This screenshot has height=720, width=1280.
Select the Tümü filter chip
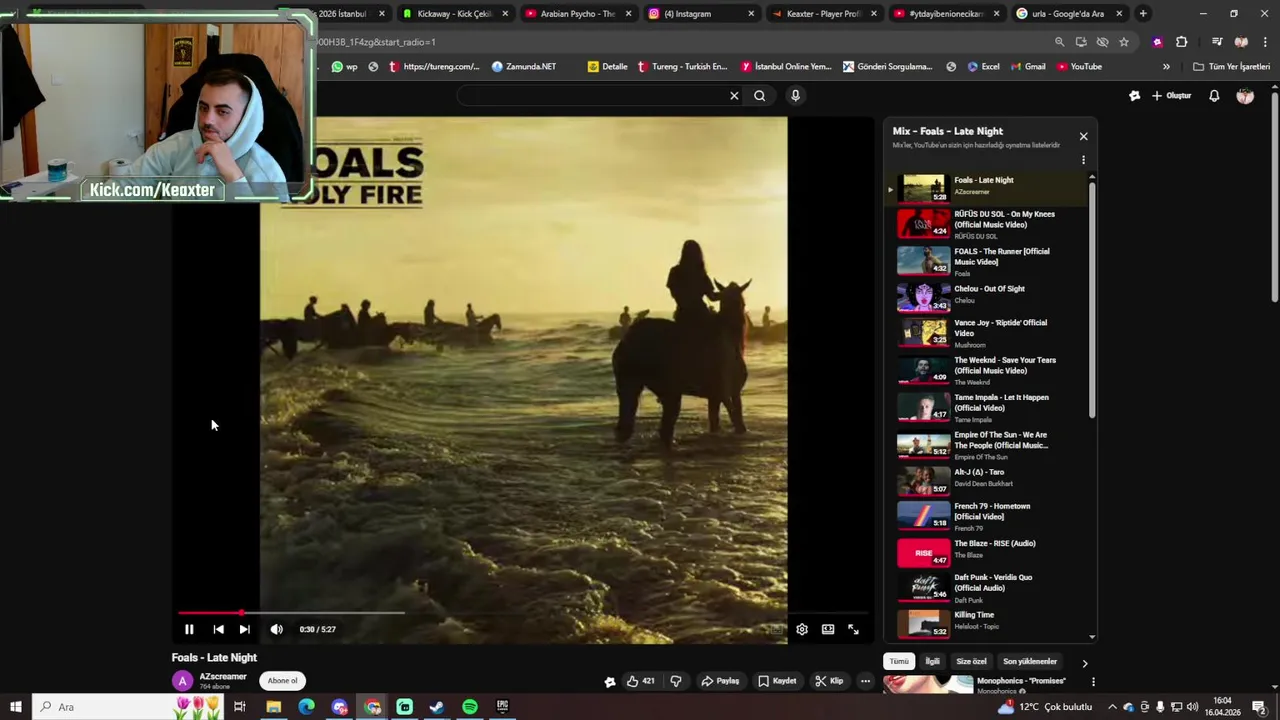click(899, 662)
